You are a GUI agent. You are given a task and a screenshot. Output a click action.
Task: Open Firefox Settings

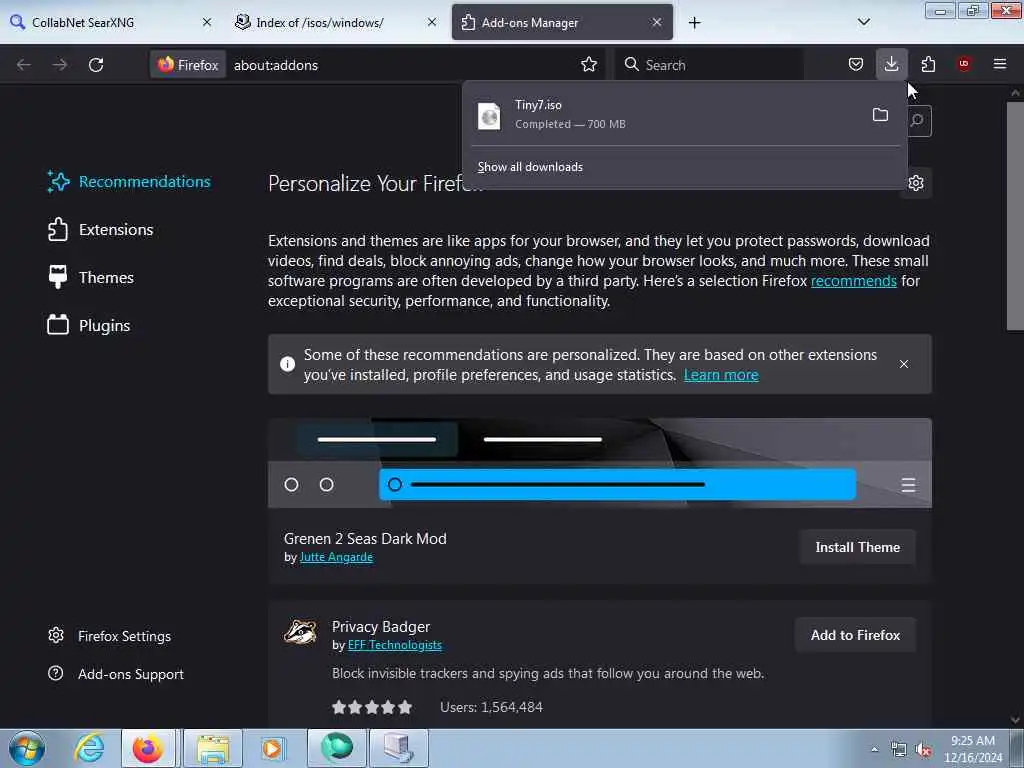point(110,636)
